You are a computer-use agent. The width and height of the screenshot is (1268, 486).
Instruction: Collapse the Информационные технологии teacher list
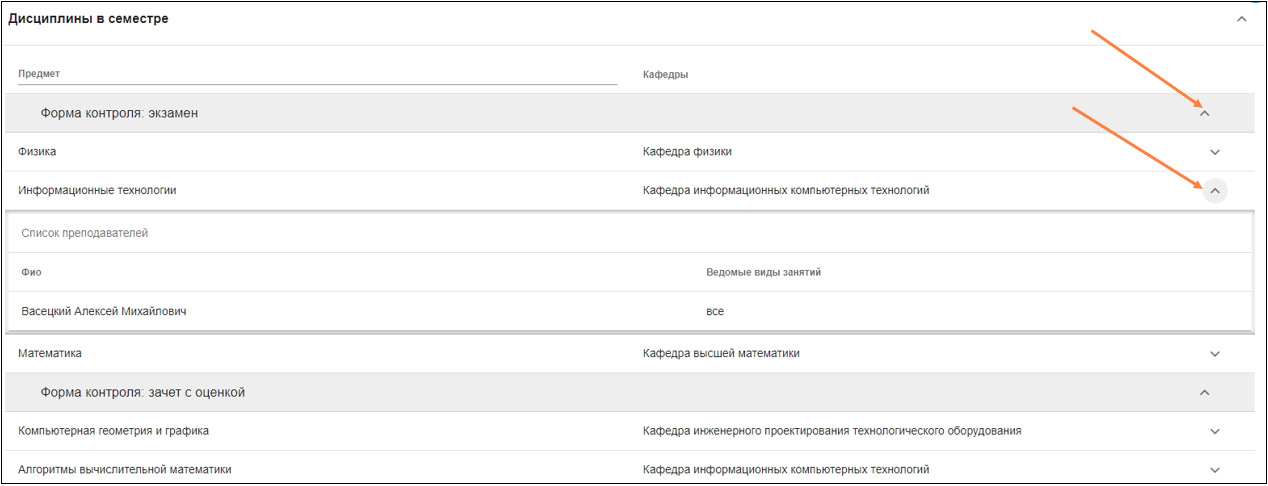click(x=1214, y=190)
